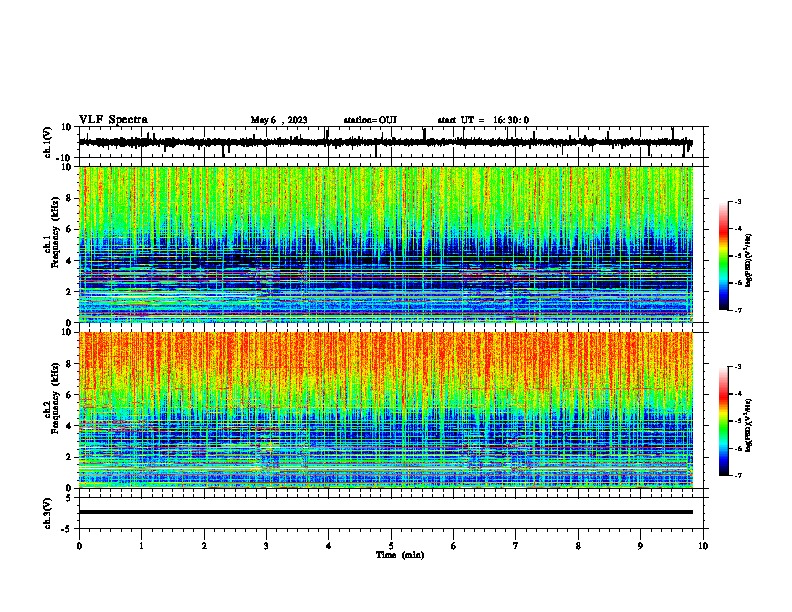792x612 pixels.
Task: Click time axis tick label "0"
Action: pos(79,546)
